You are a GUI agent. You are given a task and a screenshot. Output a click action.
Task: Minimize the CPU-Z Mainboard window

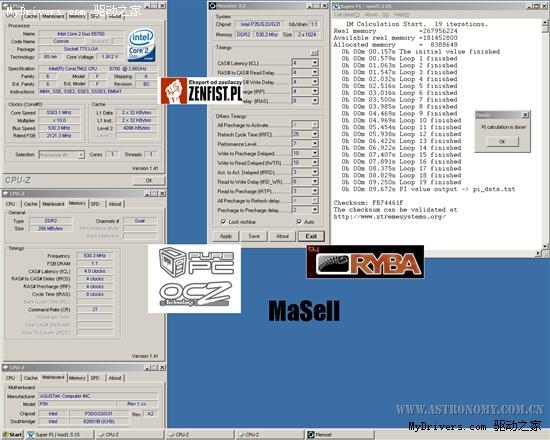(x=147, y=367)
